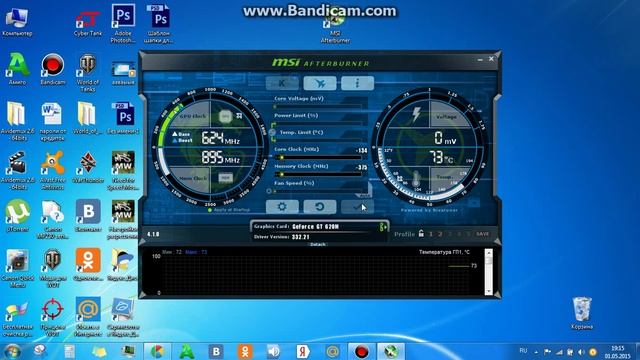Select the µTorrent desktop icon
Screen dimensions: 640x360
[17, 216]
